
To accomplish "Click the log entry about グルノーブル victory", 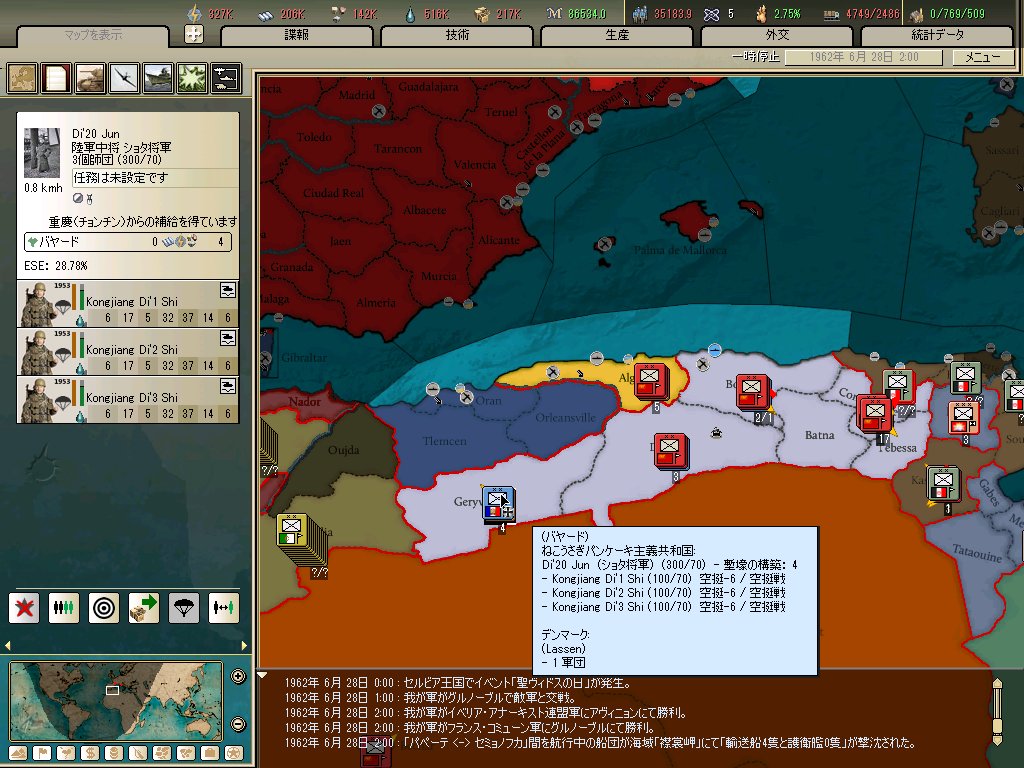I will point(470,728).
